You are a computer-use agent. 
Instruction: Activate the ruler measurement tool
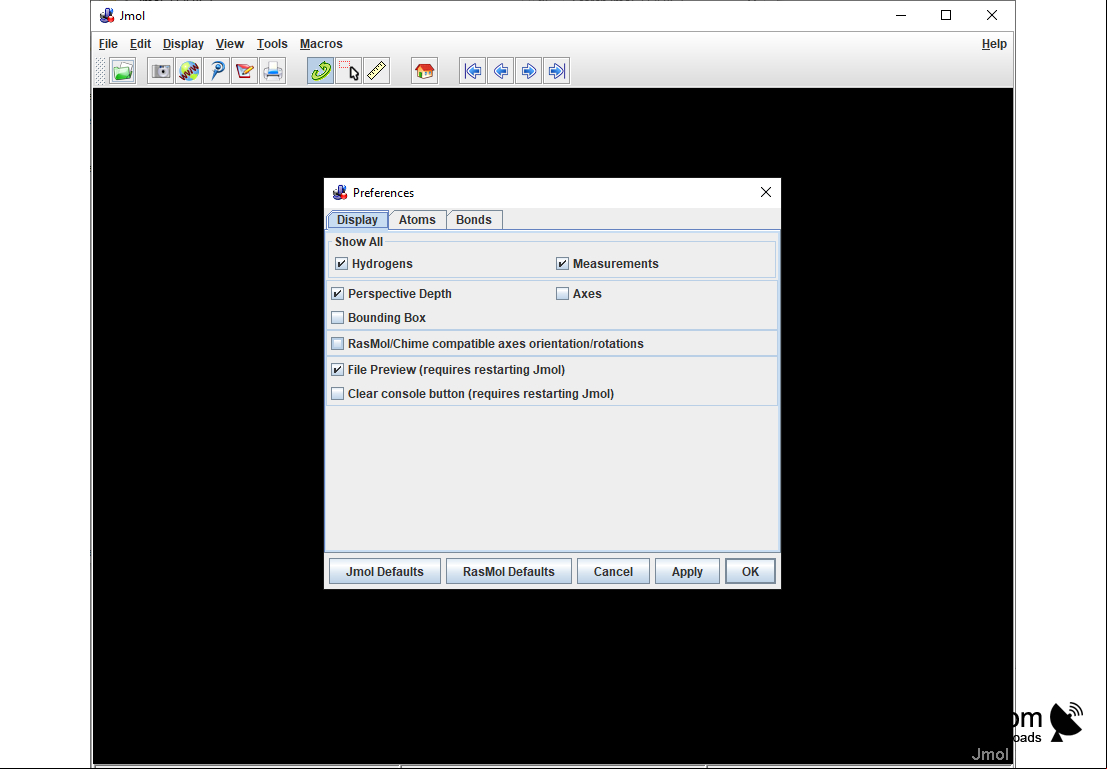[376, 71]
